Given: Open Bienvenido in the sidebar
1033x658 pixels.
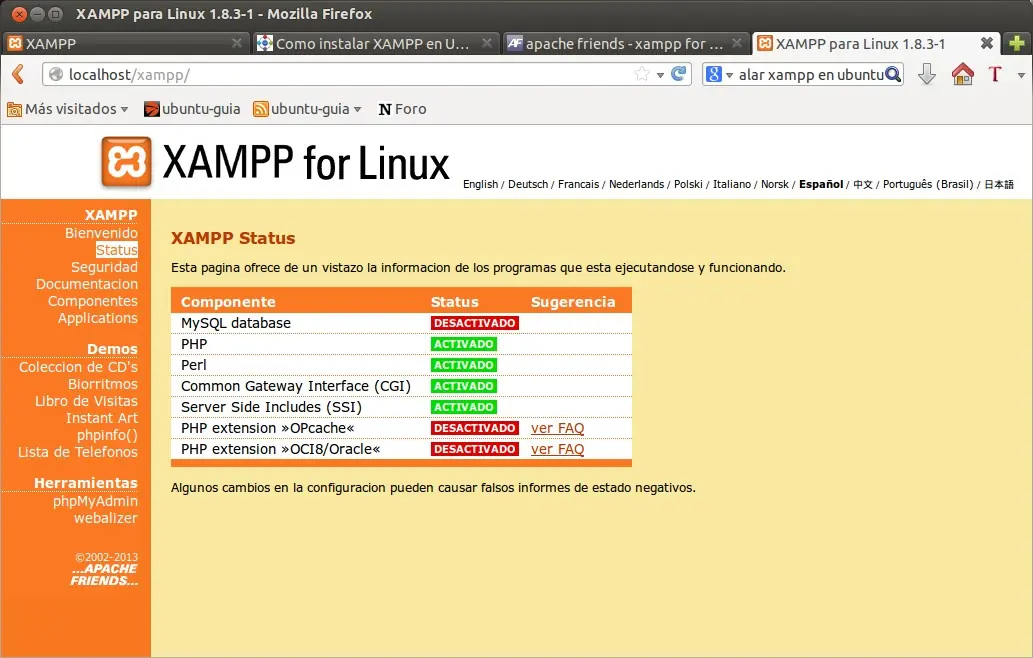Looking at the screenshot, I should click(x=101, y=233).
